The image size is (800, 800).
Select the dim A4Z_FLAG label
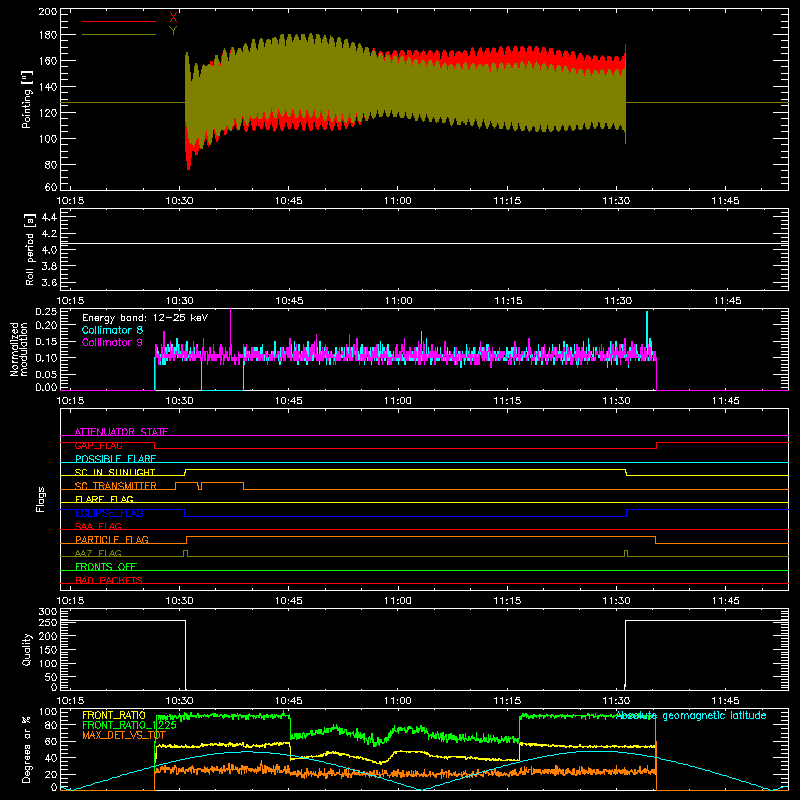pos(98,553)
